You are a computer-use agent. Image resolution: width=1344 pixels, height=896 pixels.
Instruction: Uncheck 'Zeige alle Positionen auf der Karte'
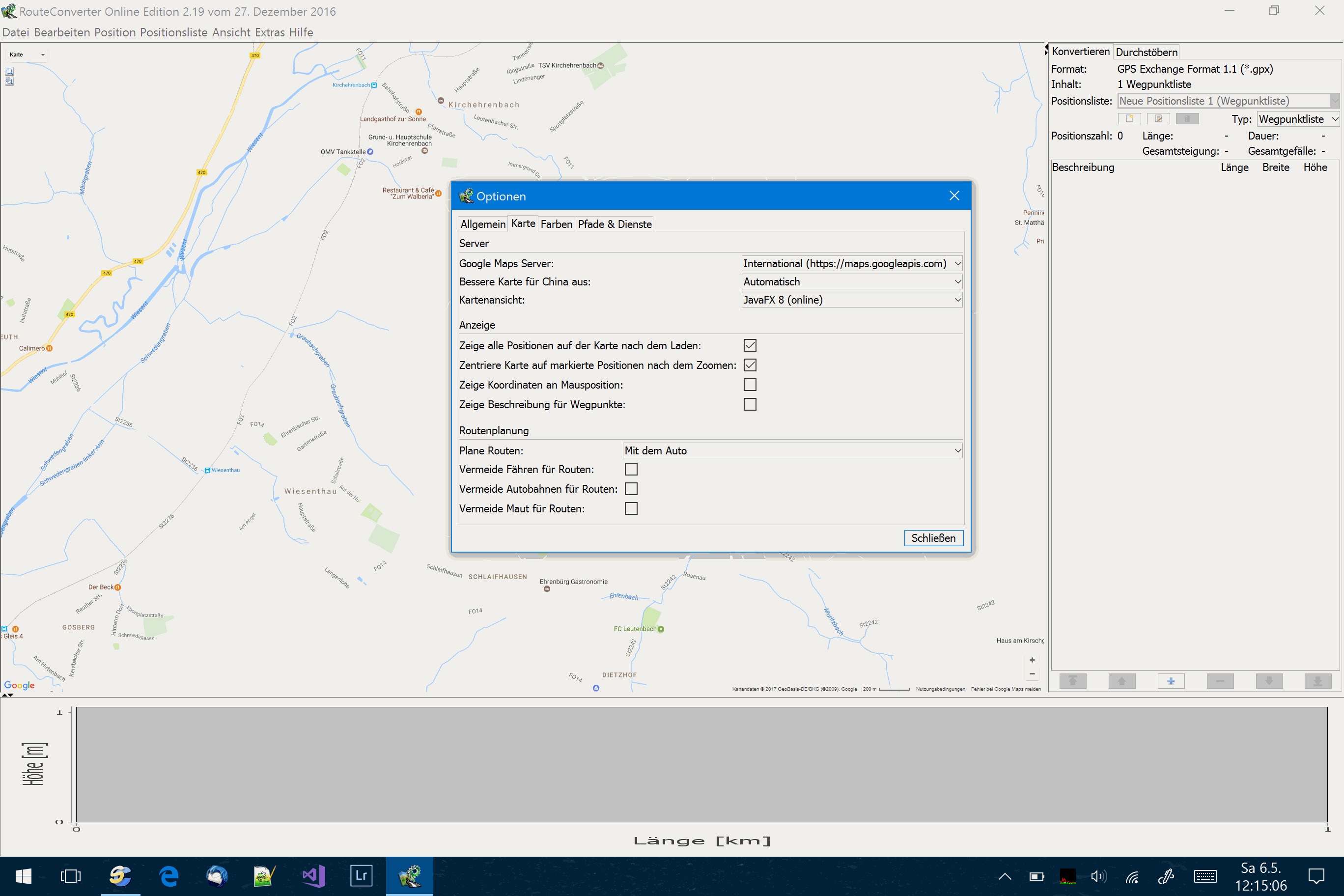[750, 346]
